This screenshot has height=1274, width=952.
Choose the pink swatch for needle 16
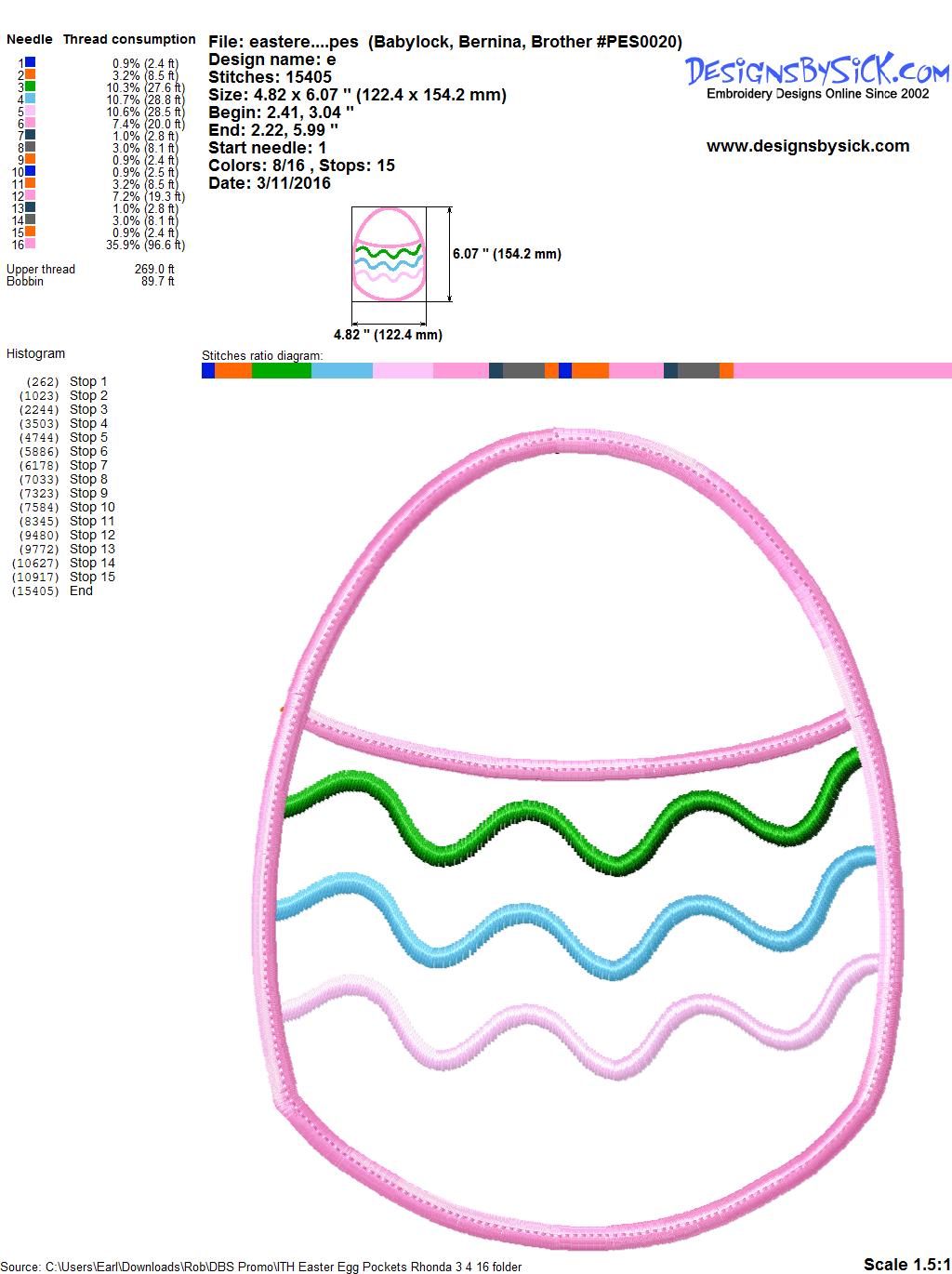pyautogui.click(x=31, y=244)
